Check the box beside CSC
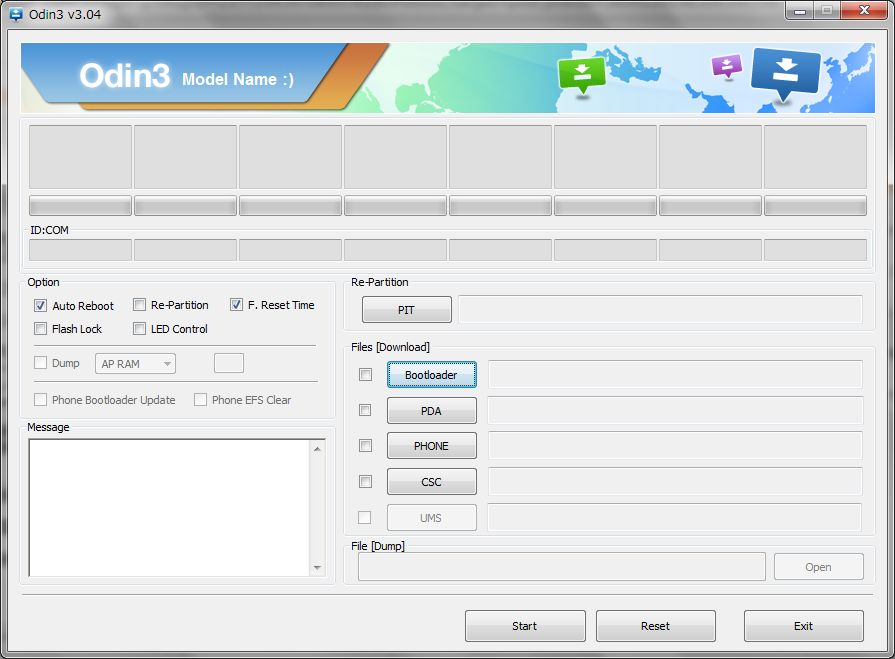 pyautogui.click(x=365, y=482)
